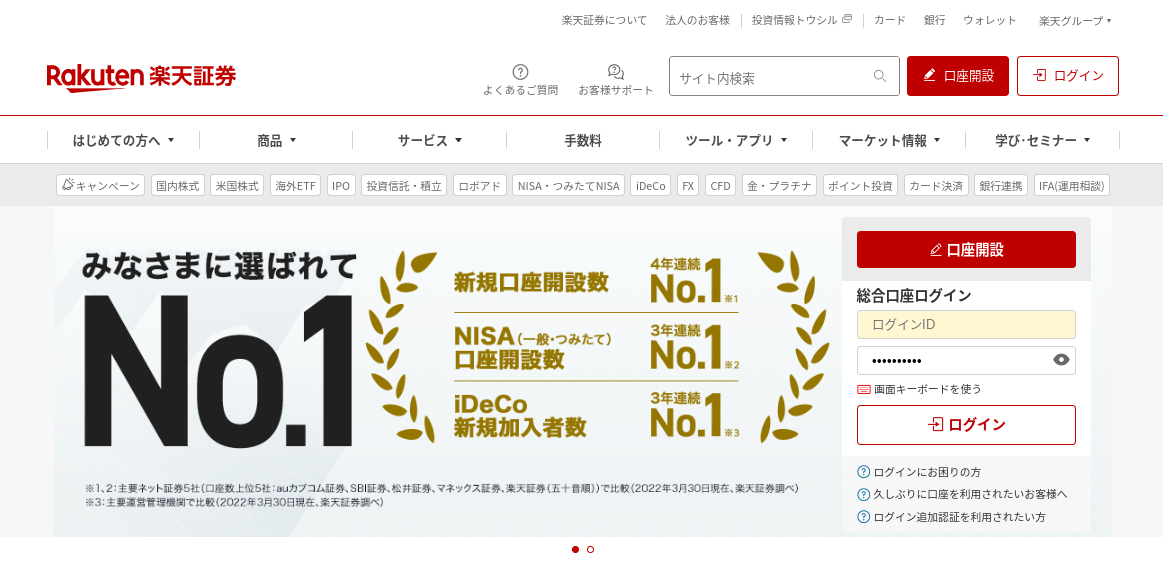Click the 画面キーボードを使う link text
Screen dimensions: 1163x561
[927, 389]
